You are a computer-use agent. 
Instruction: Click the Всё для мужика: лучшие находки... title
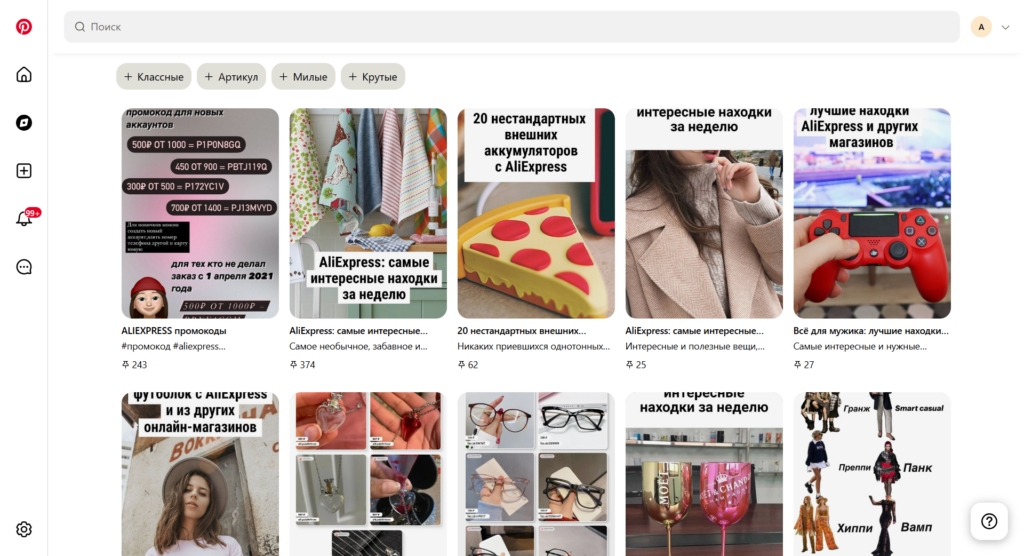[871, 331]
